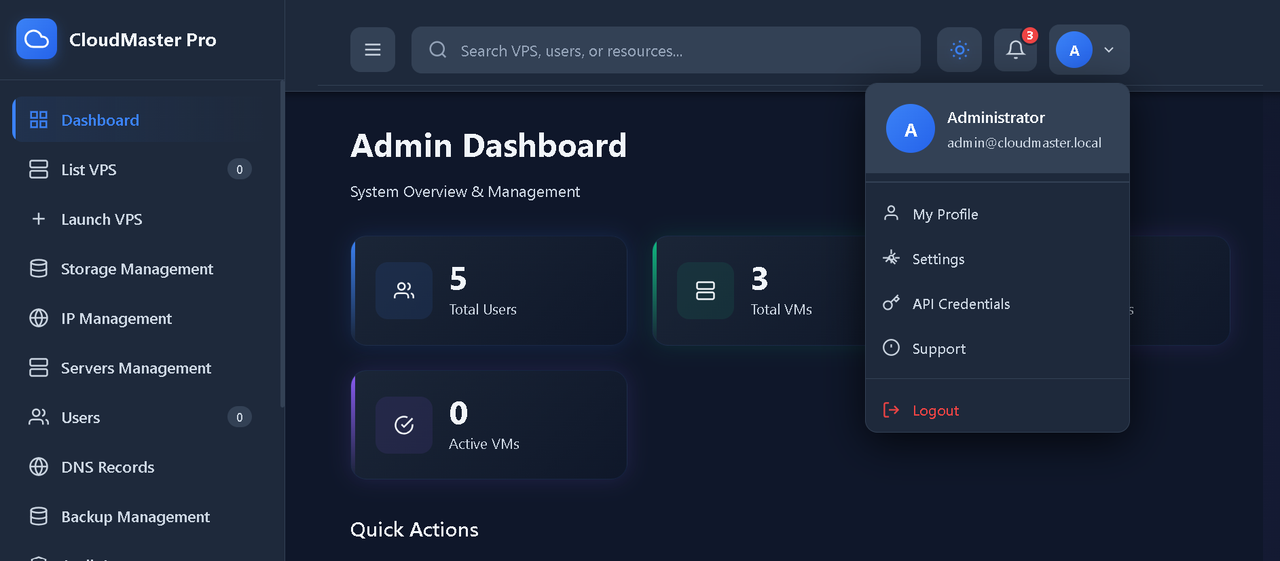1280x561 pixels.
Task: Click the CloudMaster Pro brand title
Action: point(142,40)
